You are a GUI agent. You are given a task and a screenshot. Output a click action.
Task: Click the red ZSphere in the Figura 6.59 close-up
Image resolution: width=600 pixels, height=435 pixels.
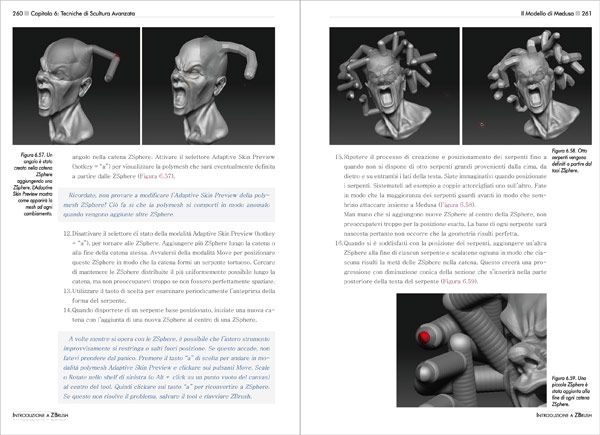424,337
